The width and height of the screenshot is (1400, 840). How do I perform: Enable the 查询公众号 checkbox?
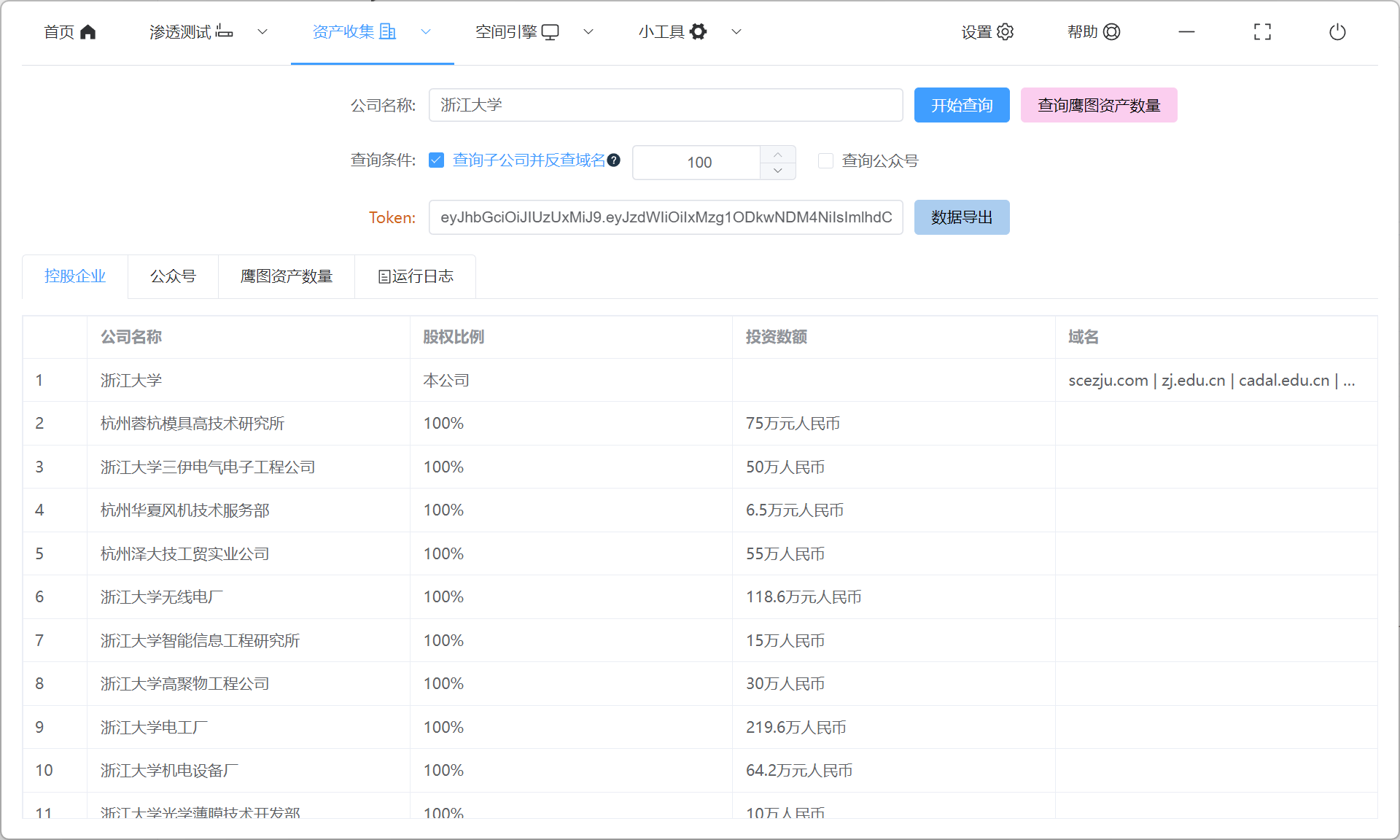825,160
